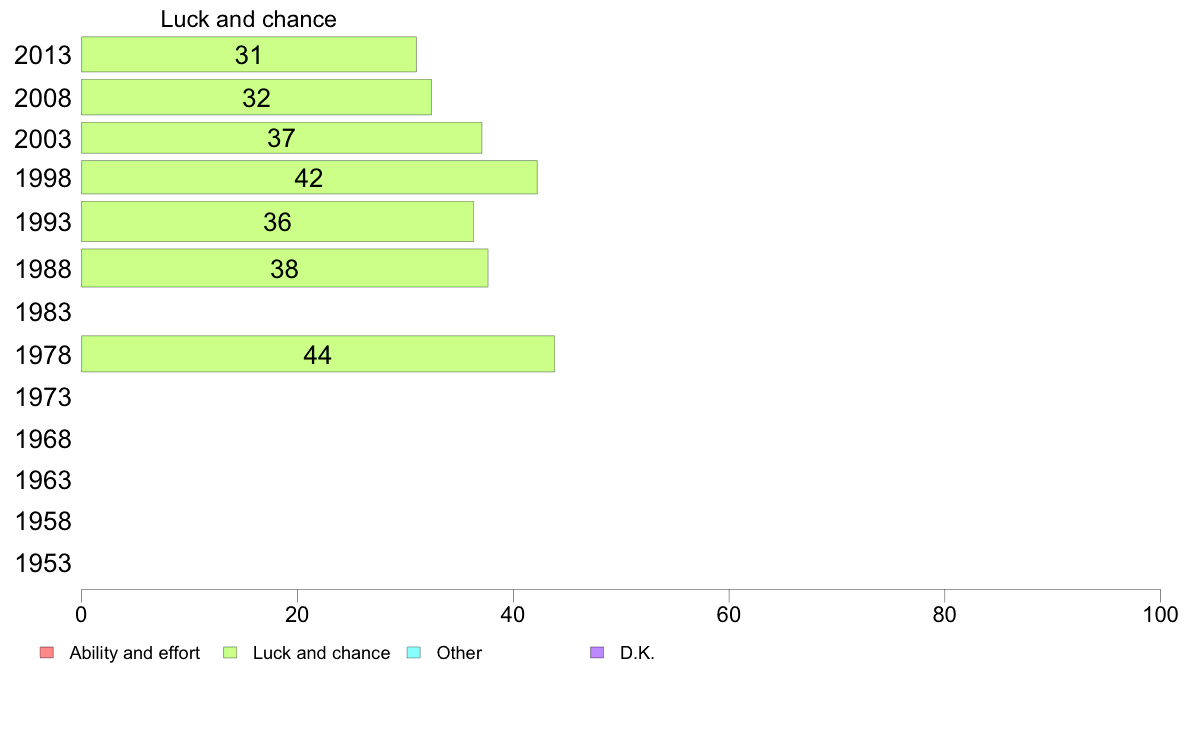Select the D.K. legend label

pos(637,653)
